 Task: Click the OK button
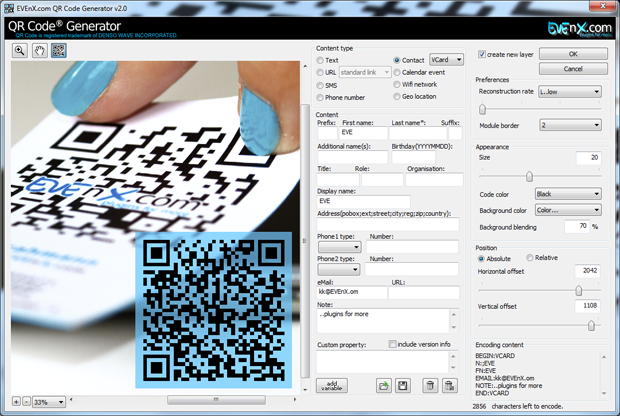point(573,54)
